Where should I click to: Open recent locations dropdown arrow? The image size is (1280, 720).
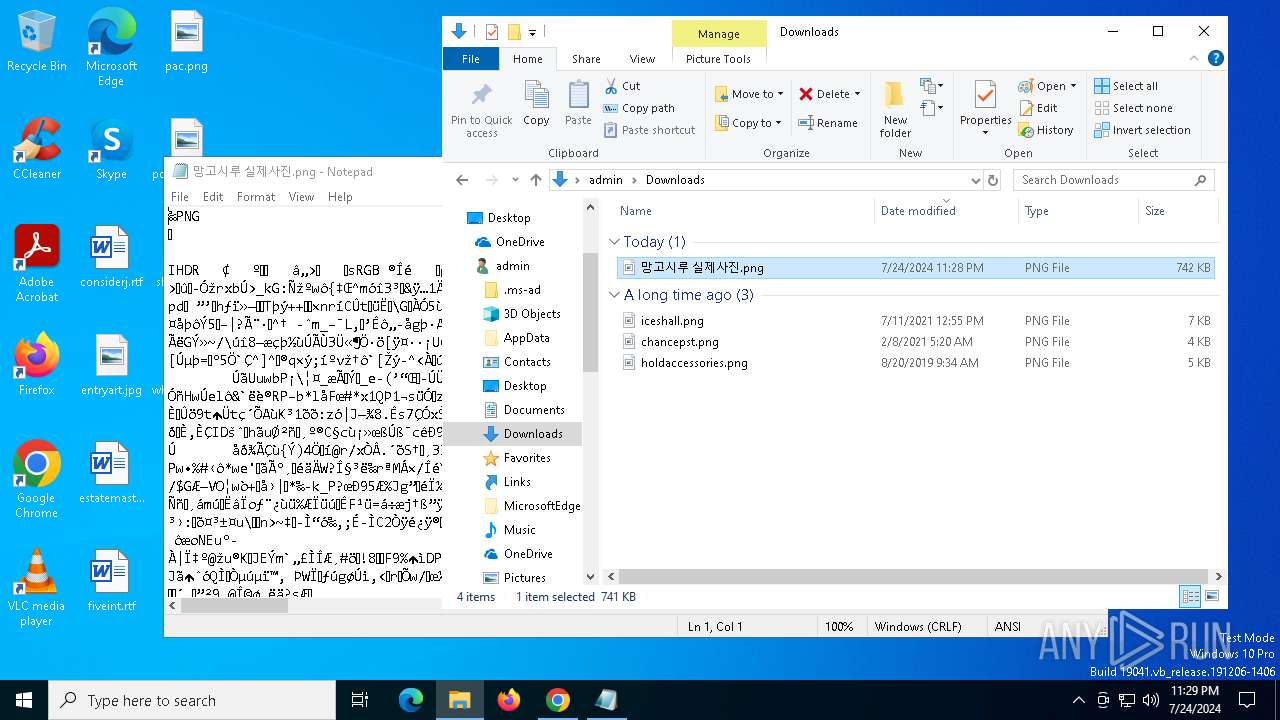tap(516, 180)
